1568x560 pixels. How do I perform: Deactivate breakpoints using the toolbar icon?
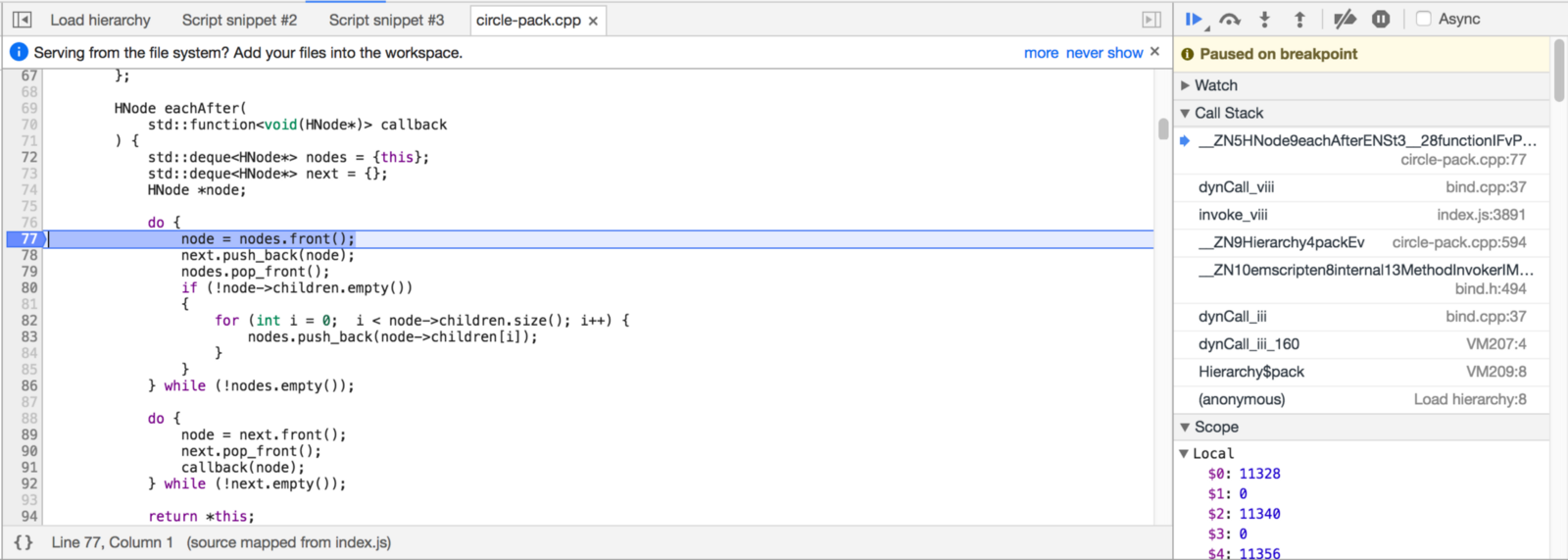pos(1345,19)
